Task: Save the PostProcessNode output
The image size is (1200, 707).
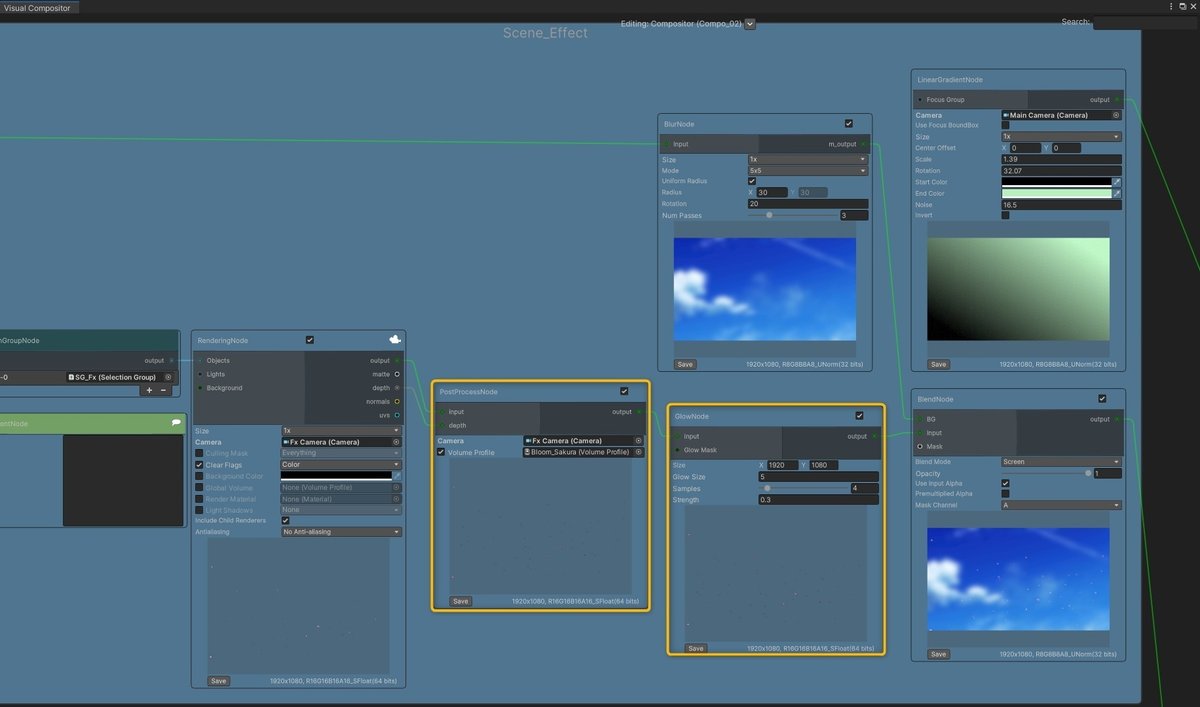Action: click(460, 601)
